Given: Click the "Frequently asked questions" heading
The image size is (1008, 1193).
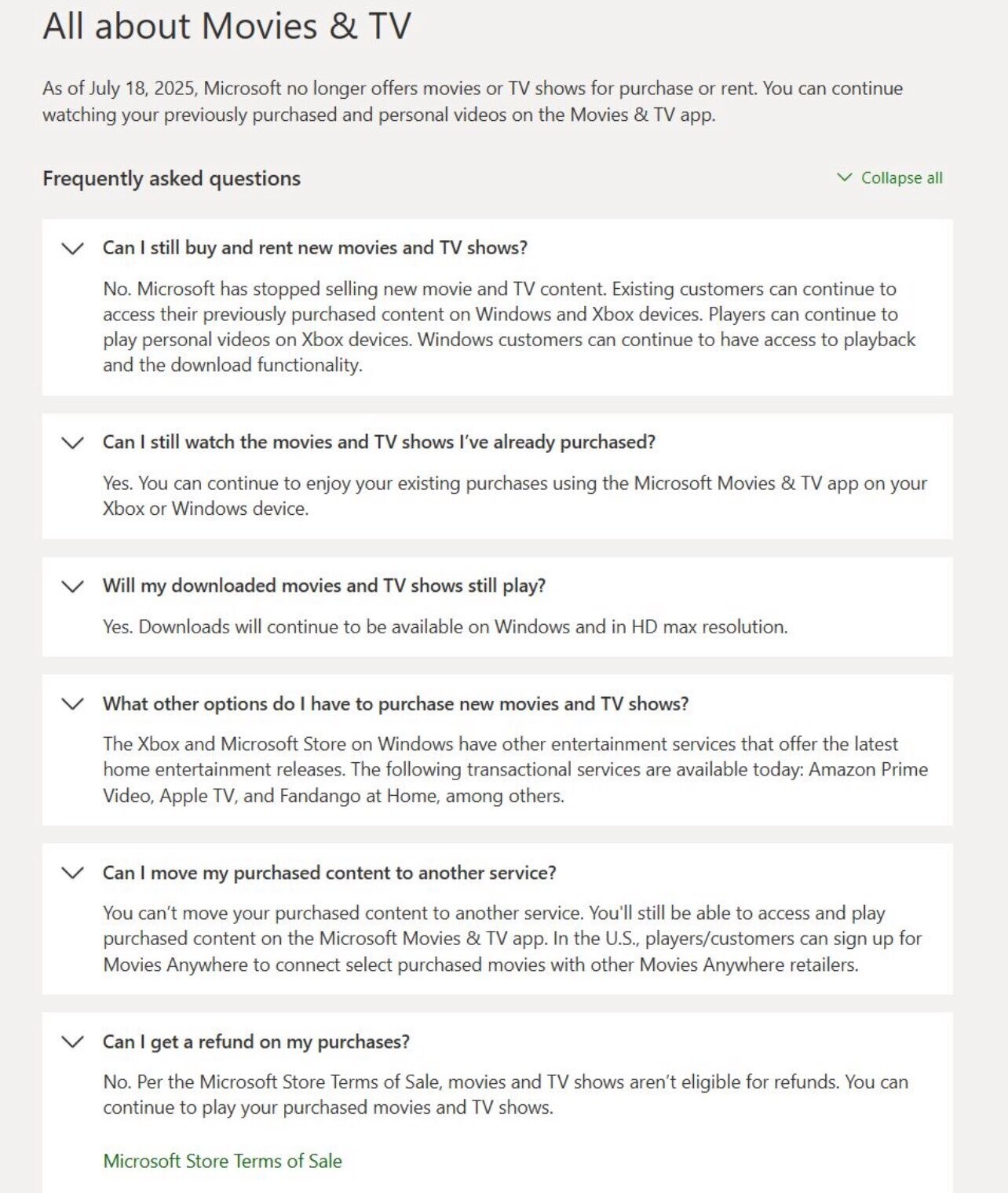Looking at the screenshot, I should [171, 179].
